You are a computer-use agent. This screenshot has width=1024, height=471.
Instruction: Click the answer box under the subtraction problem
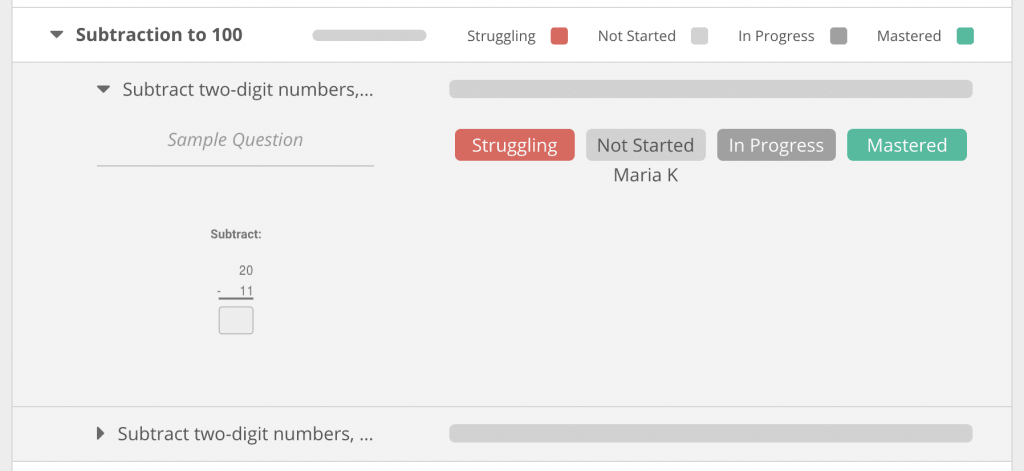click(x=236, y=320)
